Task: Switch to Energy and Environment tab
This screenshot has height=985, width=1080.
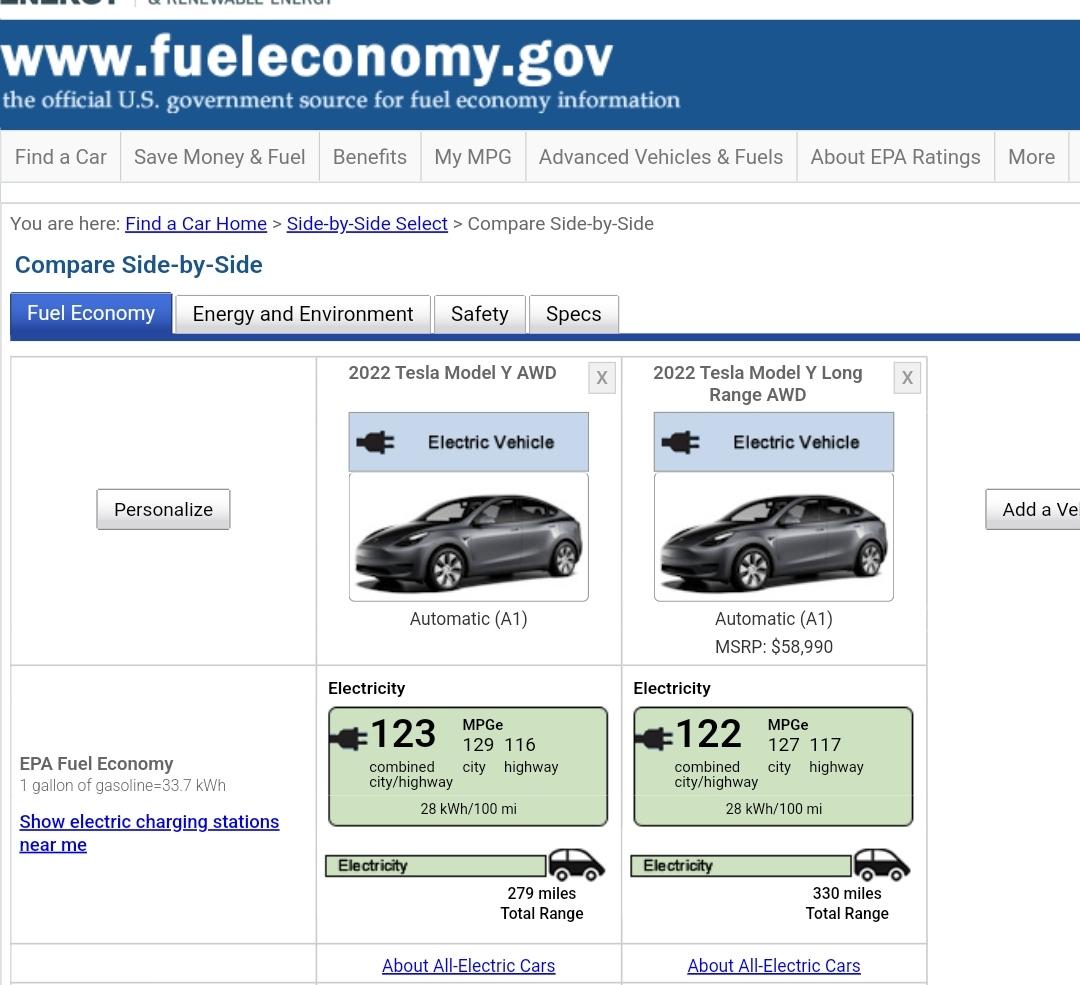Action: [303, 314]
